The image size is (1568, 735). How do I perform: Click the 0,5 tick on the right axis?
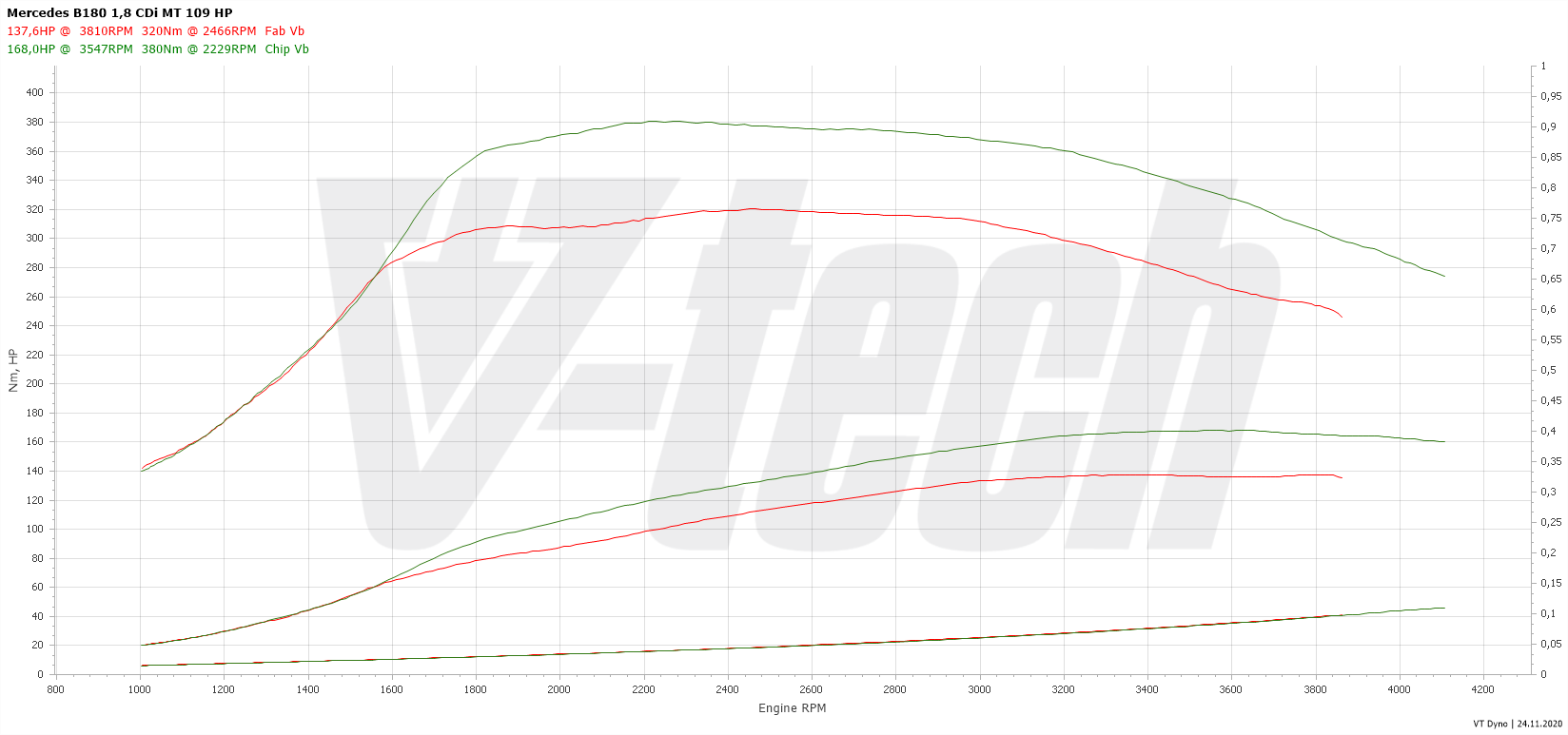(1548, 370)
